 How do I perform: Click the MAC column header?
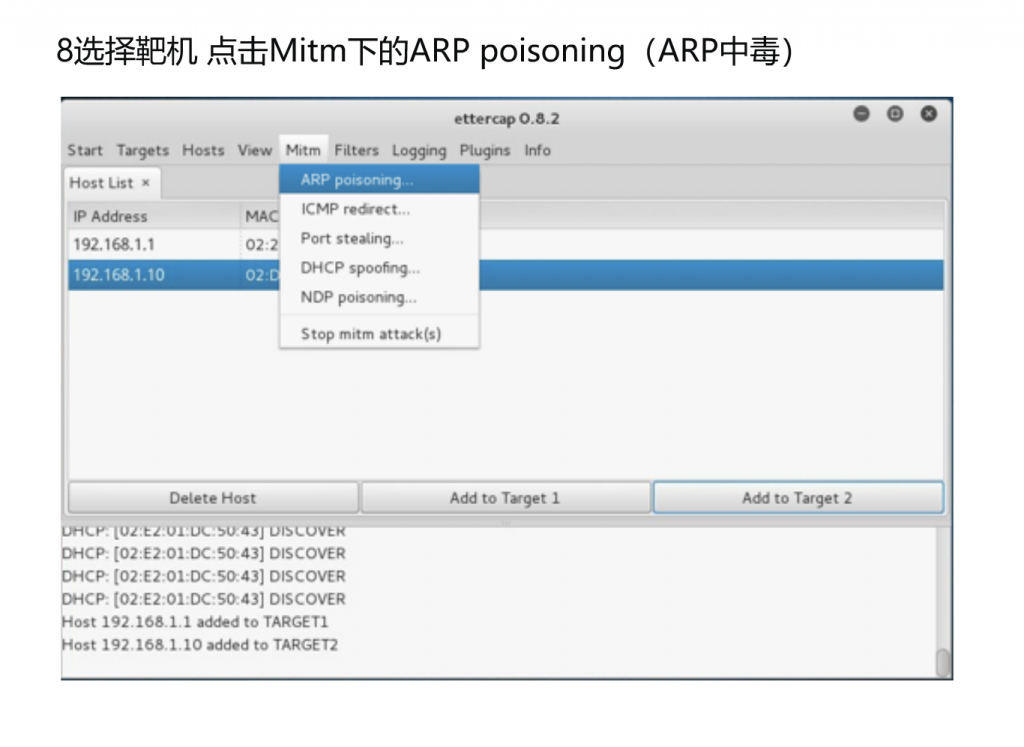[x=261, y=216]
